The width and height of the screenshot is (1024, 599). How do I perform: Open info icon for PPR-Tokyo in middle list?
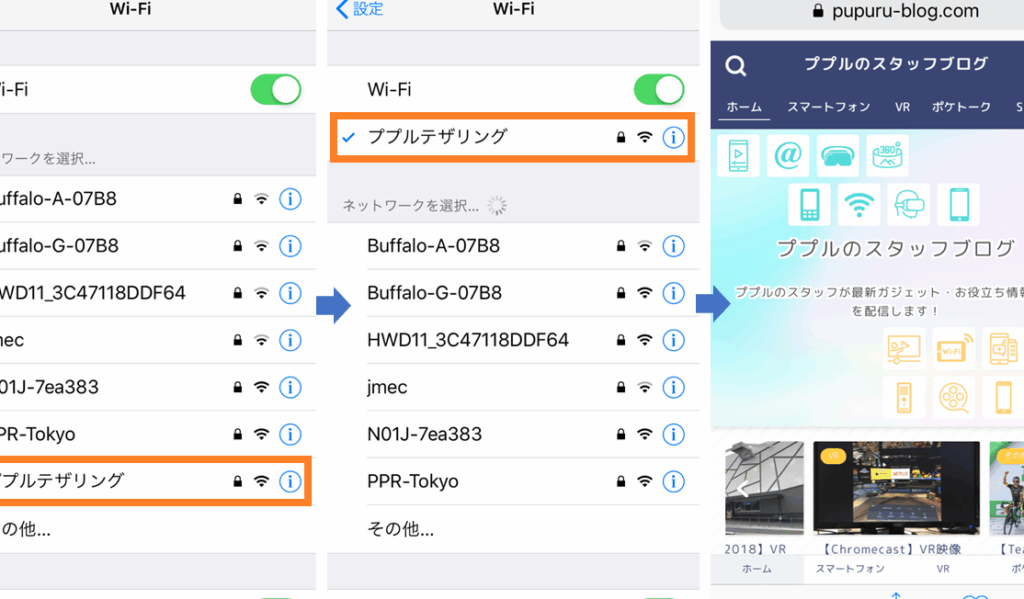coord(673,481)
